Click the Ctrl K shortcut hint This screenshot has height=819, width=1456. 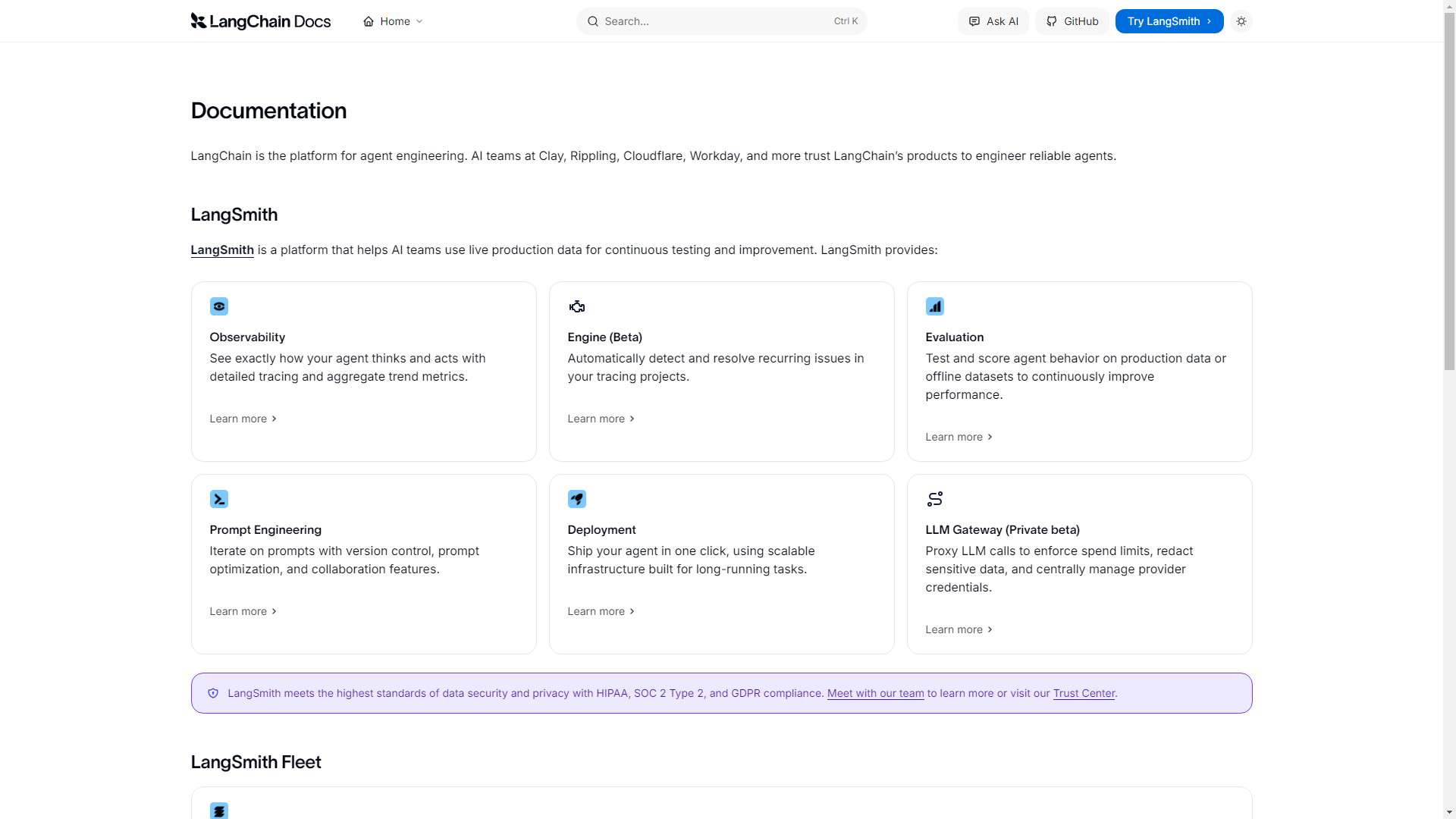[x=846, y=21]
